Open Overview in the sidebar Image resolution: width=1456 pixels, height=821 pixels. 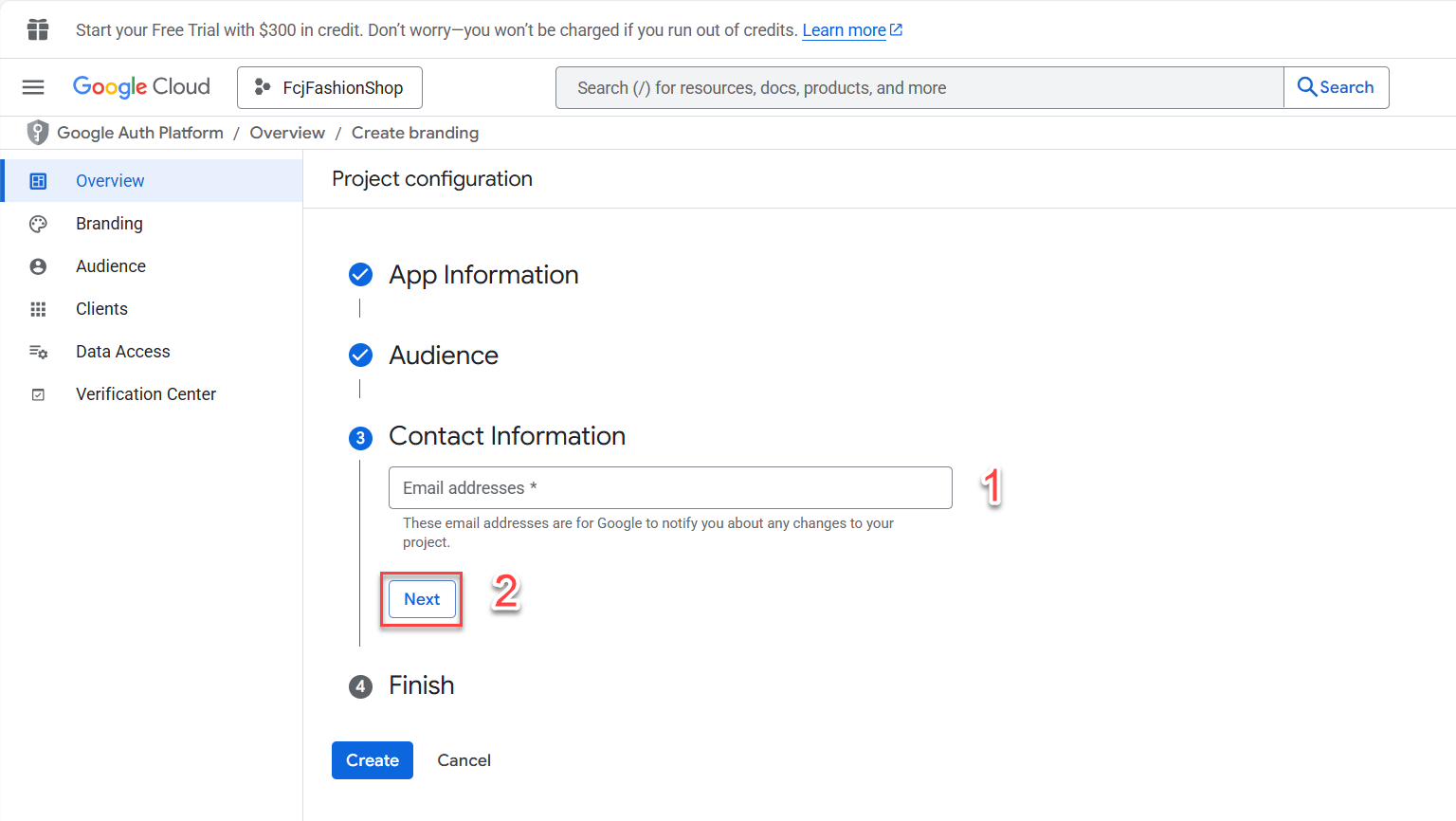[152, 181]
